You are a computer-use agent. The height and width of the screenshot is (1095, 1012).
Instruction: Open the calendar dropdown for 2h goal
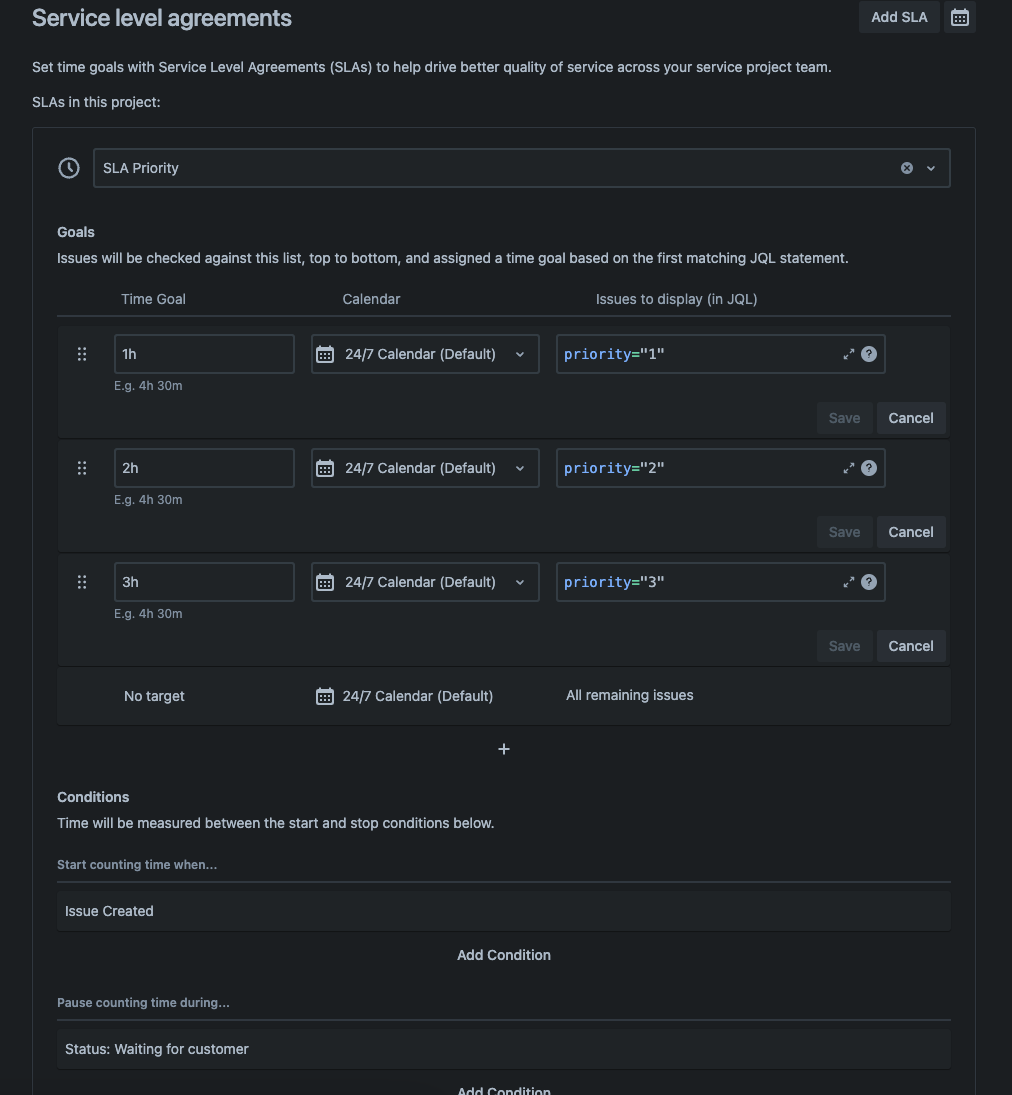pyautogui.click(x=425, y=468)
